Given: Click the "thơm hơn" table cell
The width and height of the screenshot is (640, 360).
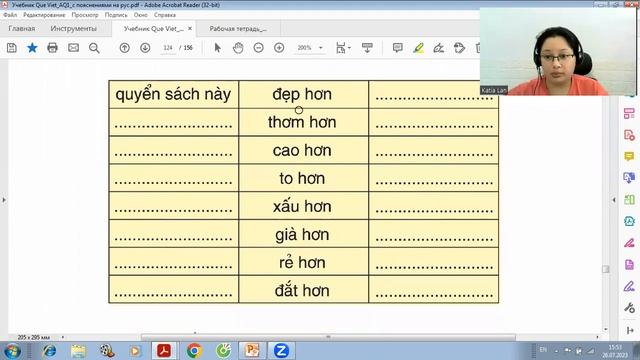Looking at the screenshot, I should [x=303, y=122].
